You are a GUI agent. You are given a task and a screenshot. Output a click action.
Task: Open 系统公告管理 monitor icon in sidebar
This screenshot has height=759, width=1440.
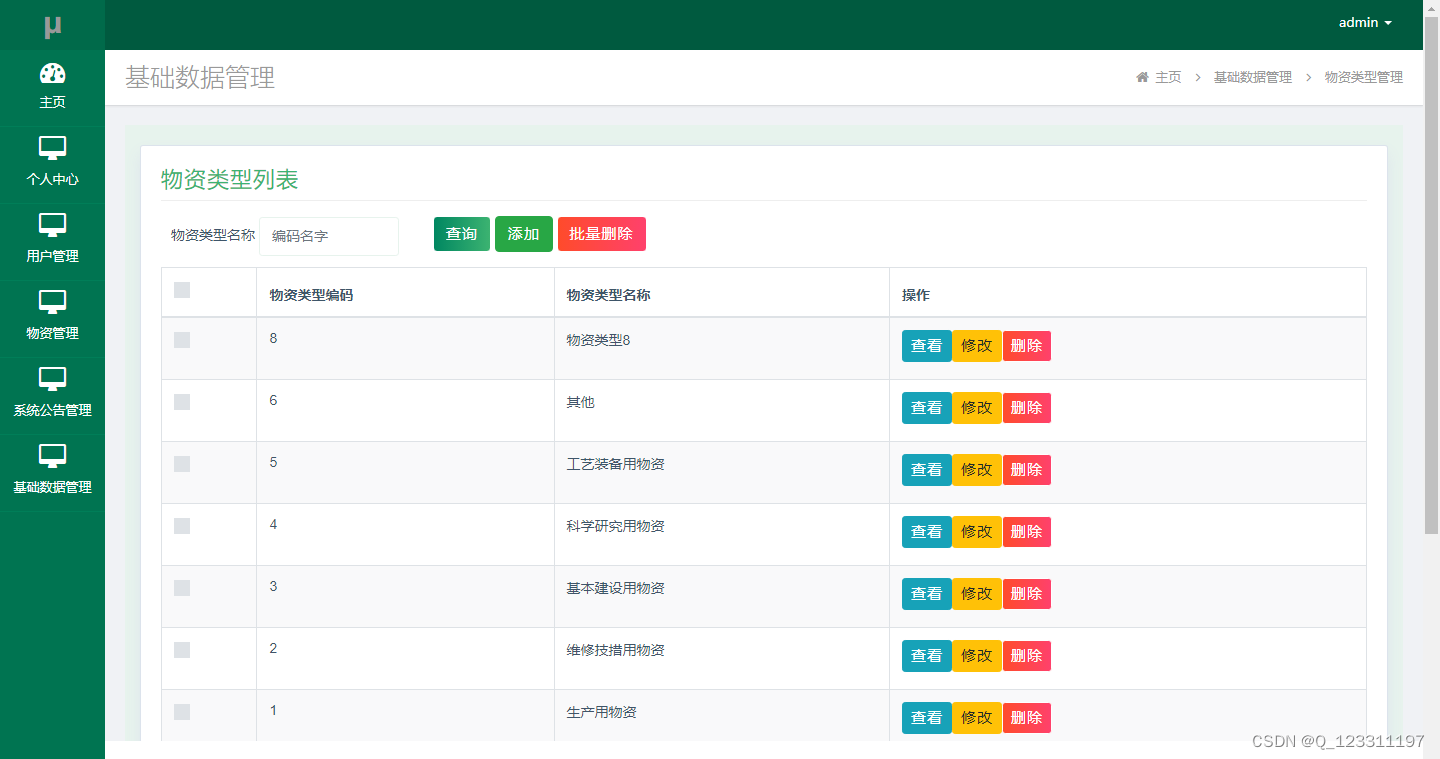point(52,379)
